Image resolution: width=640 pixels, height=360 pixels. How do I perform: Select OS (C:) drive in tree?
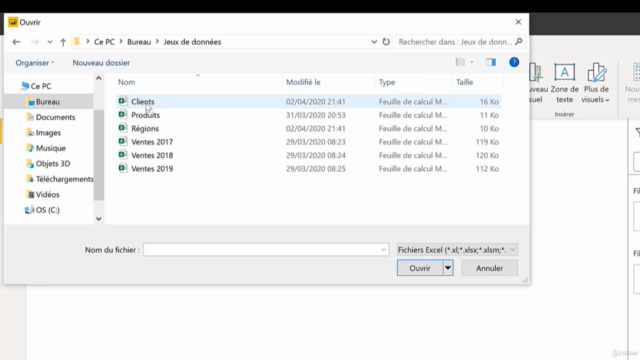[47, 210]
